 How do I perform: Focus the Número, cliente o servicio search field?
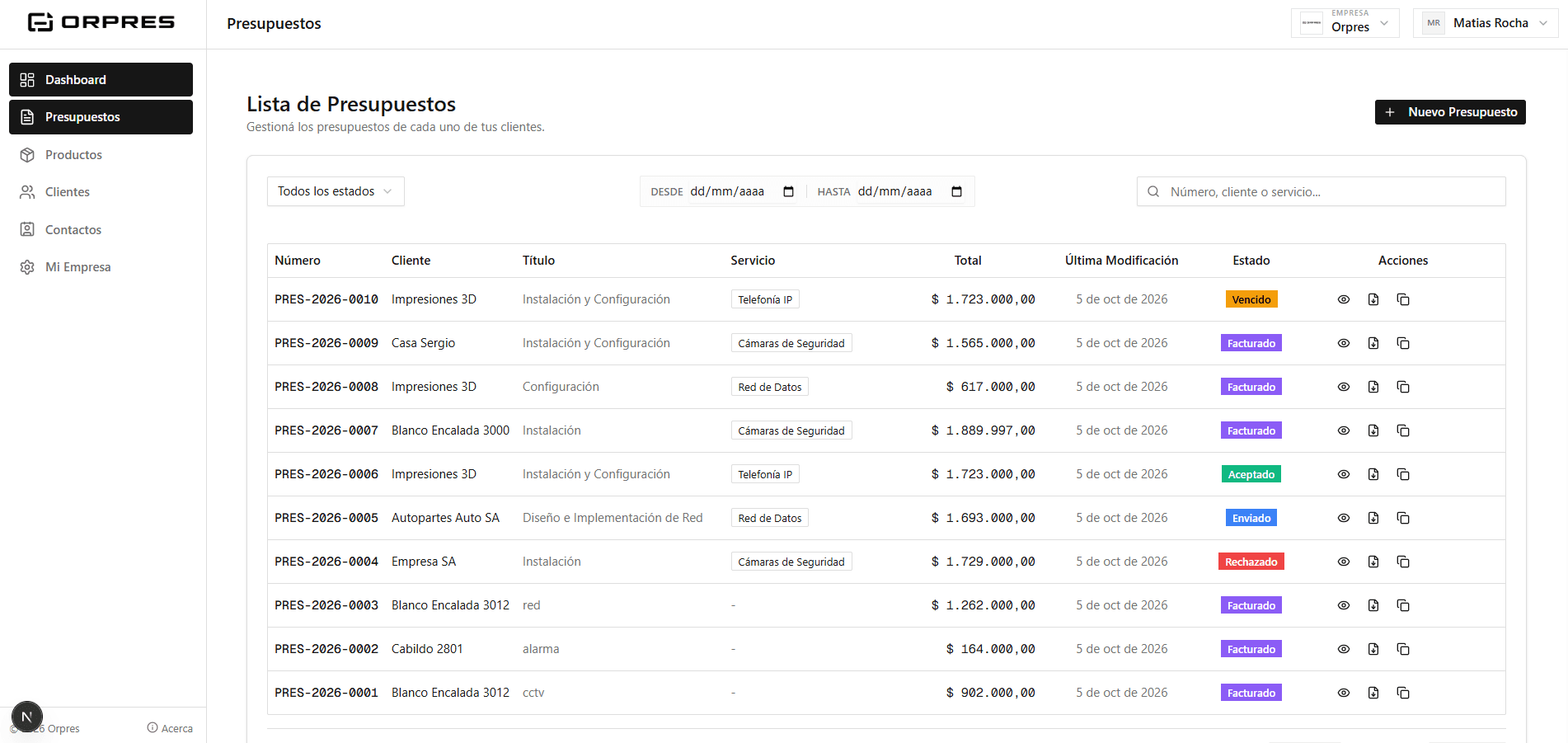point(1321,191)
